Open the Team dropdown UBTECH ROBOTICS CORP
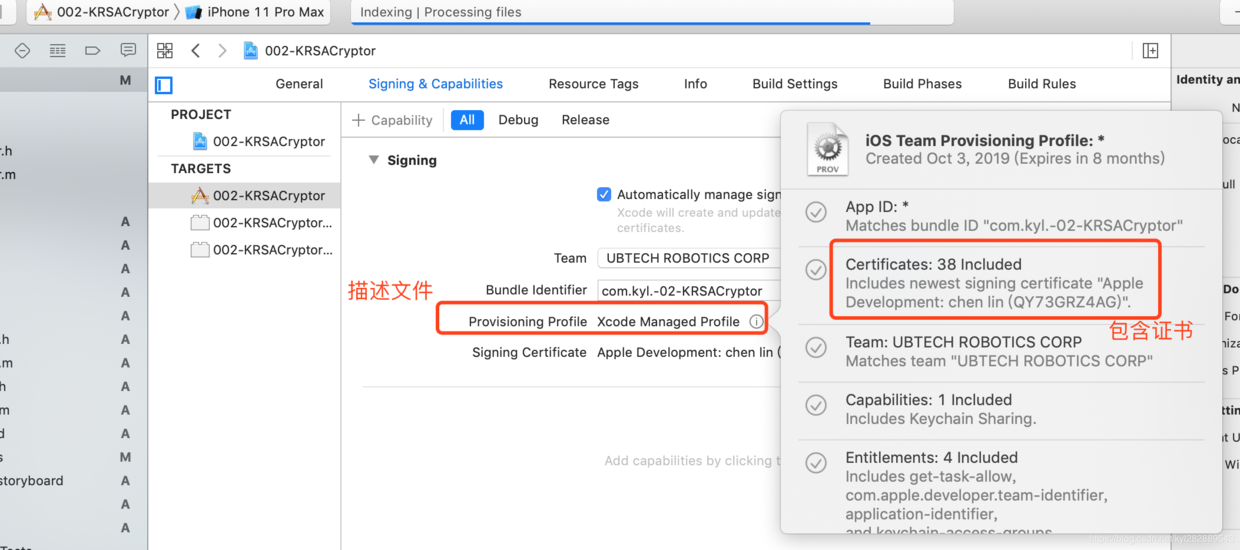Viewport: 1240px width, 550px height. coord(688,258)
